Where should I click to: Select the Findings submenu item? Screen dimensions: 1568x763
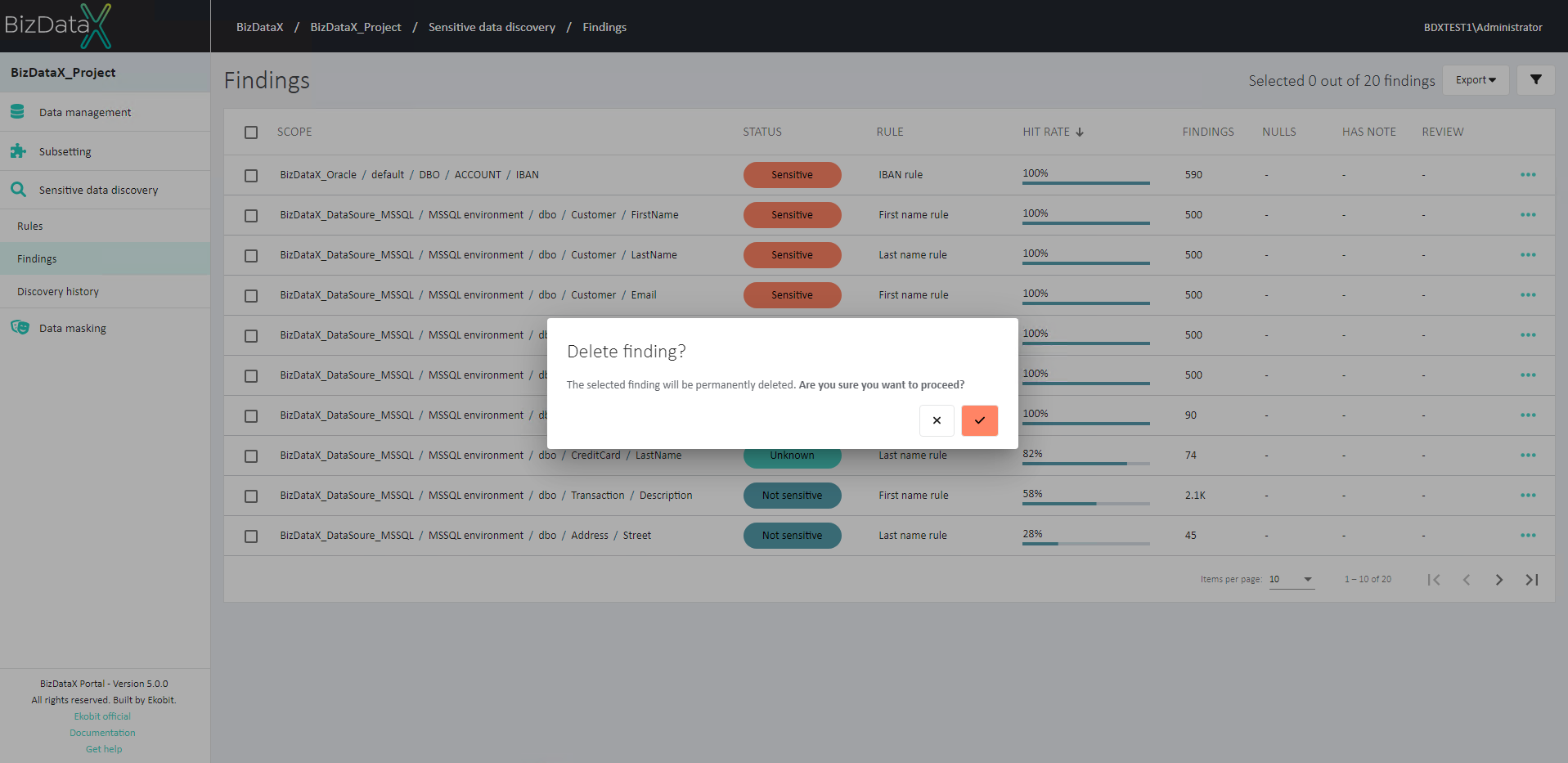click(x=105, y=258)
